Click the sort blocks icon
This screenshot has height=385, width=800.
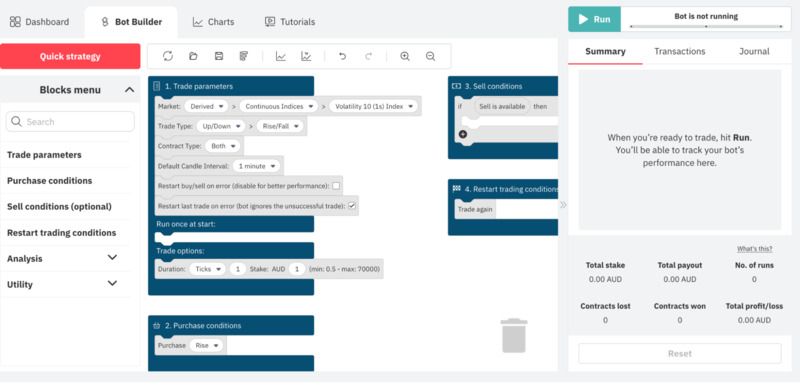(244, 57)
